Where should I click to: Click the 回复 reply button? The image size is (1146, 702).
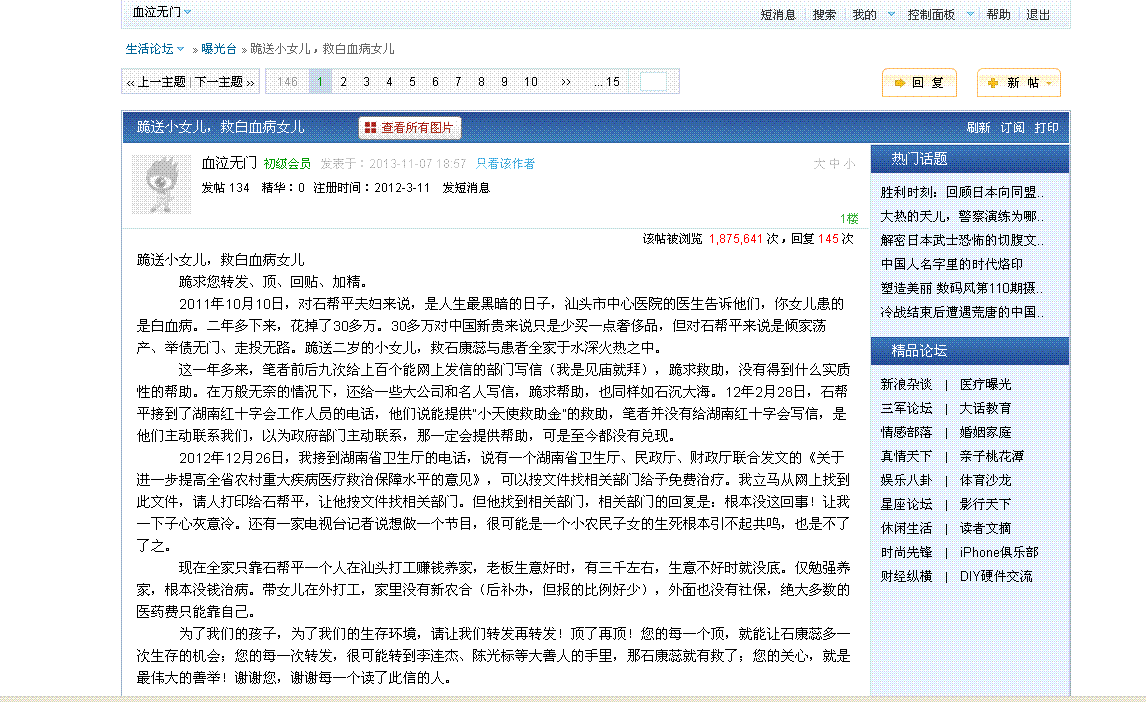[919, 83]
